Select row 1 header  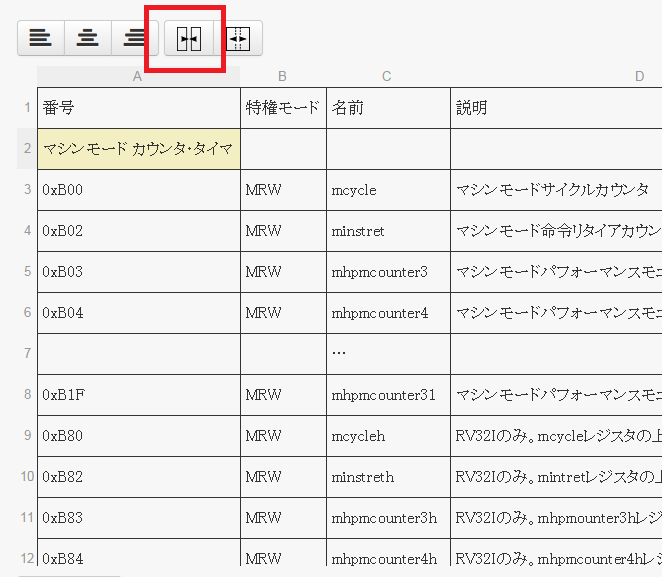click(x=27, y=108)
